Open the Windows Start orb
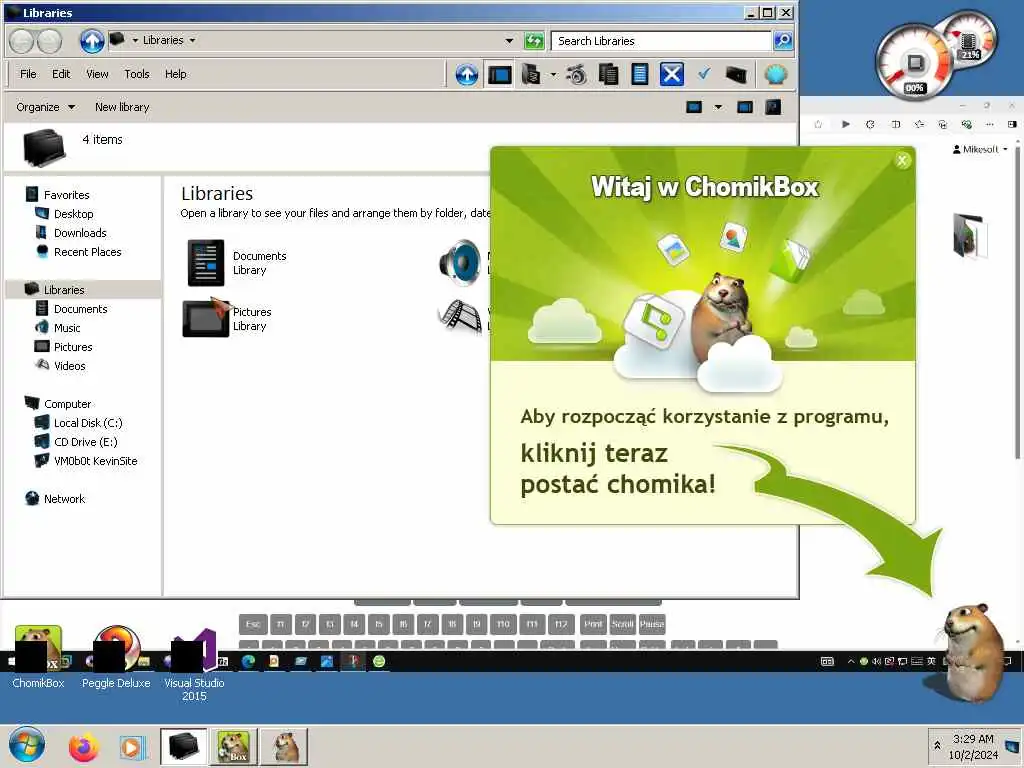 [x=27, y=745]
